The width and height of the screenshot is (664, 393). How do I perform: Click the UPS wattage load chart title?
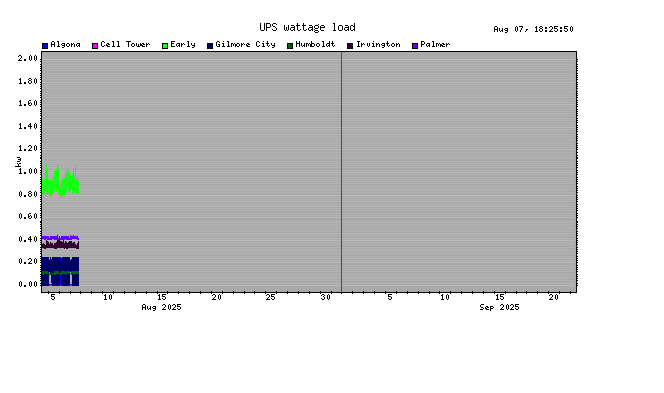pyautogui.click(x=307, y=28)
